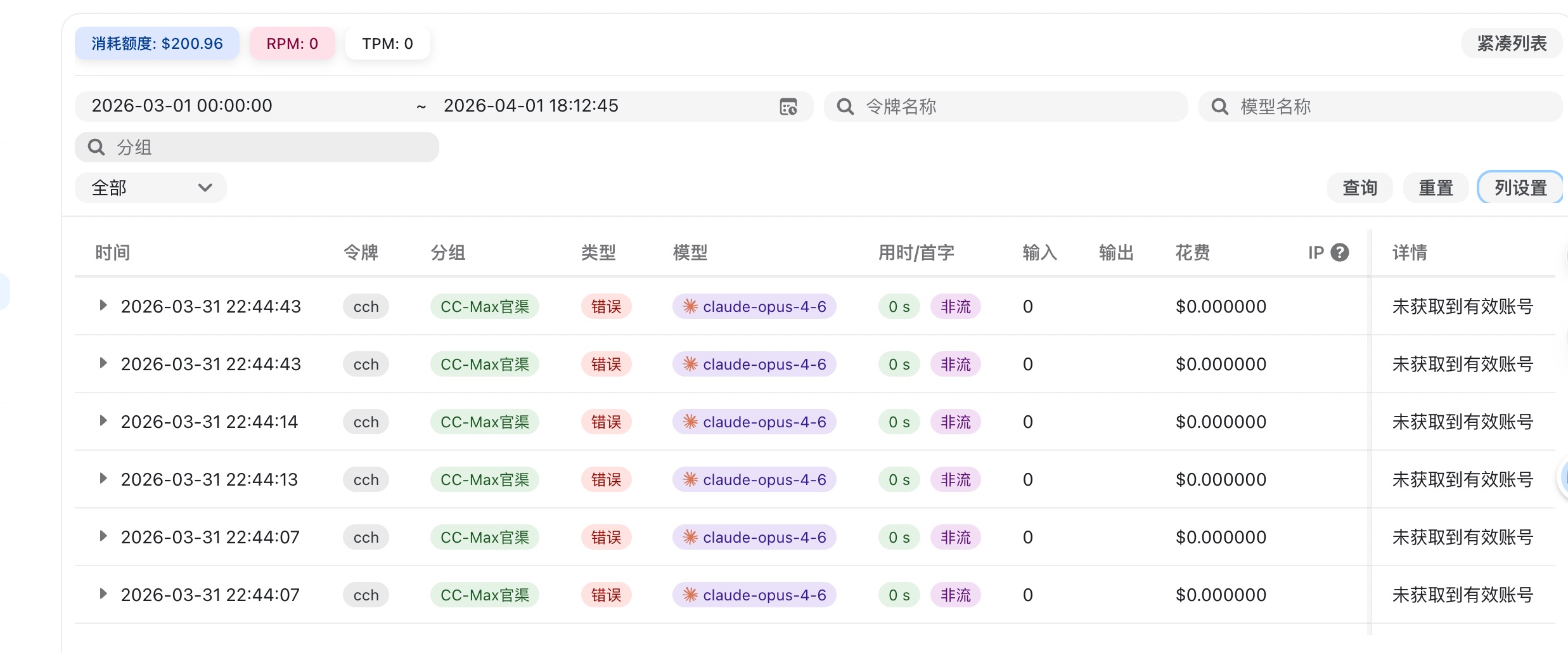Expand the 22:44:14 log row
The height and width of the screenshot is (653, 1568).
(x=103, y=421)
